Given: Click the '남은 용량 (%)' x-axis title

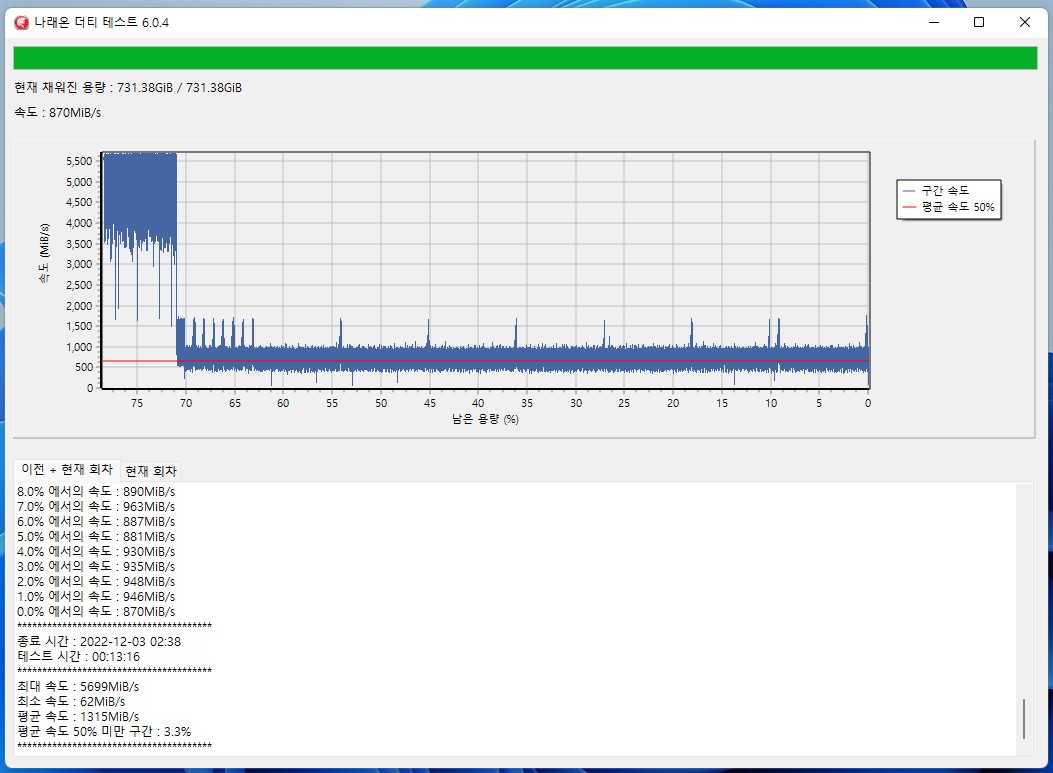Looking at the screenshot, I should click(485, 419).
